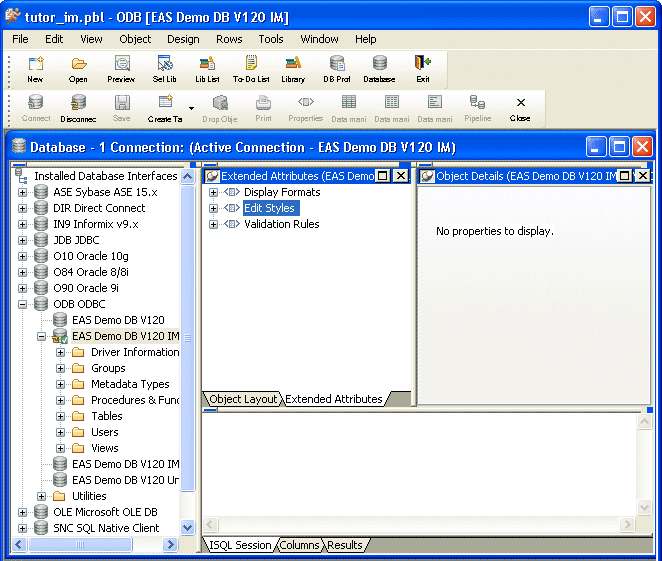Click the Database toolbar icon
This screenshot has width=662, height=561.
380,69
